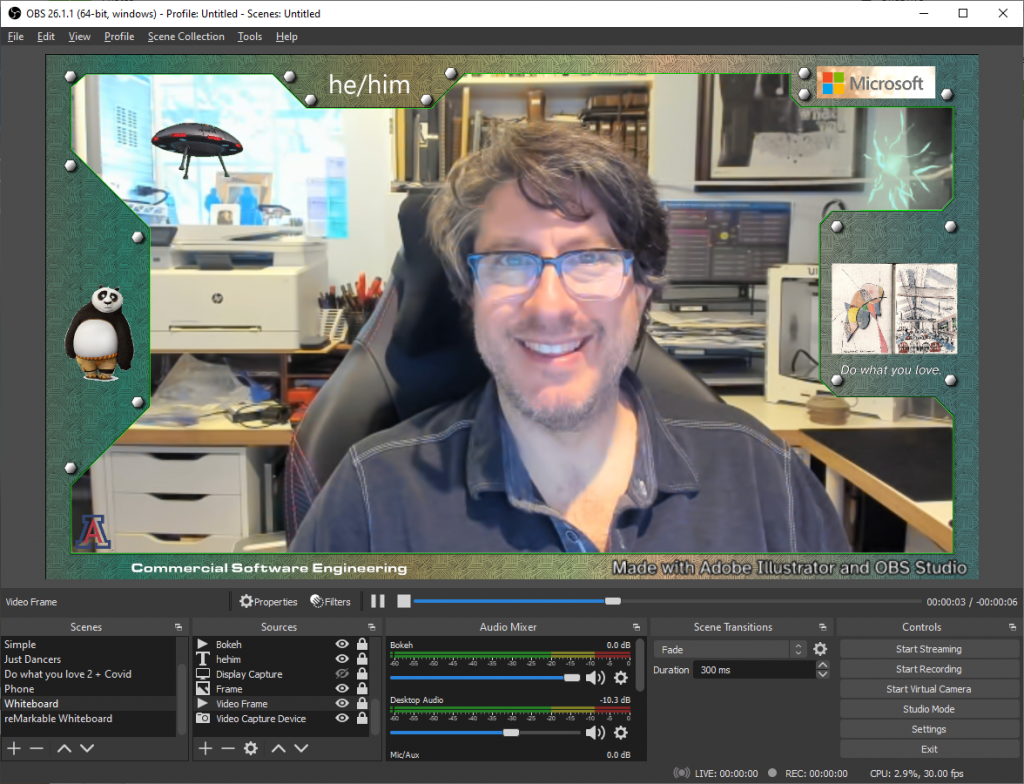Click the Bokeh volume slider
The height and width of the screenshot is (784, 1024).
click(x=485, y=678)
